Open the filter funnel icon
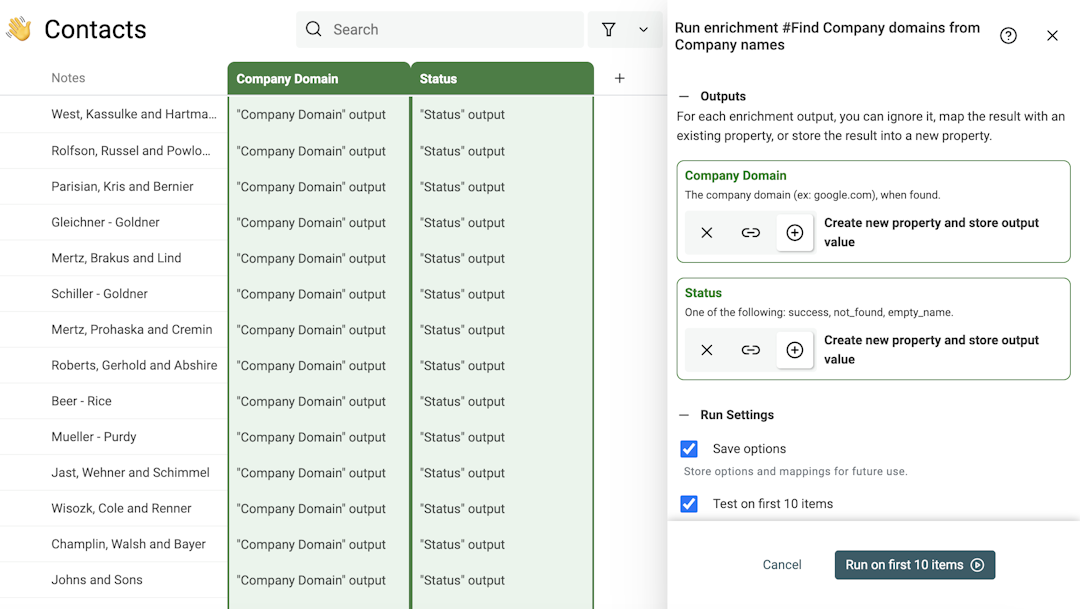The image size is (1080, 609). pyautogui.click(x=609, y=29)
